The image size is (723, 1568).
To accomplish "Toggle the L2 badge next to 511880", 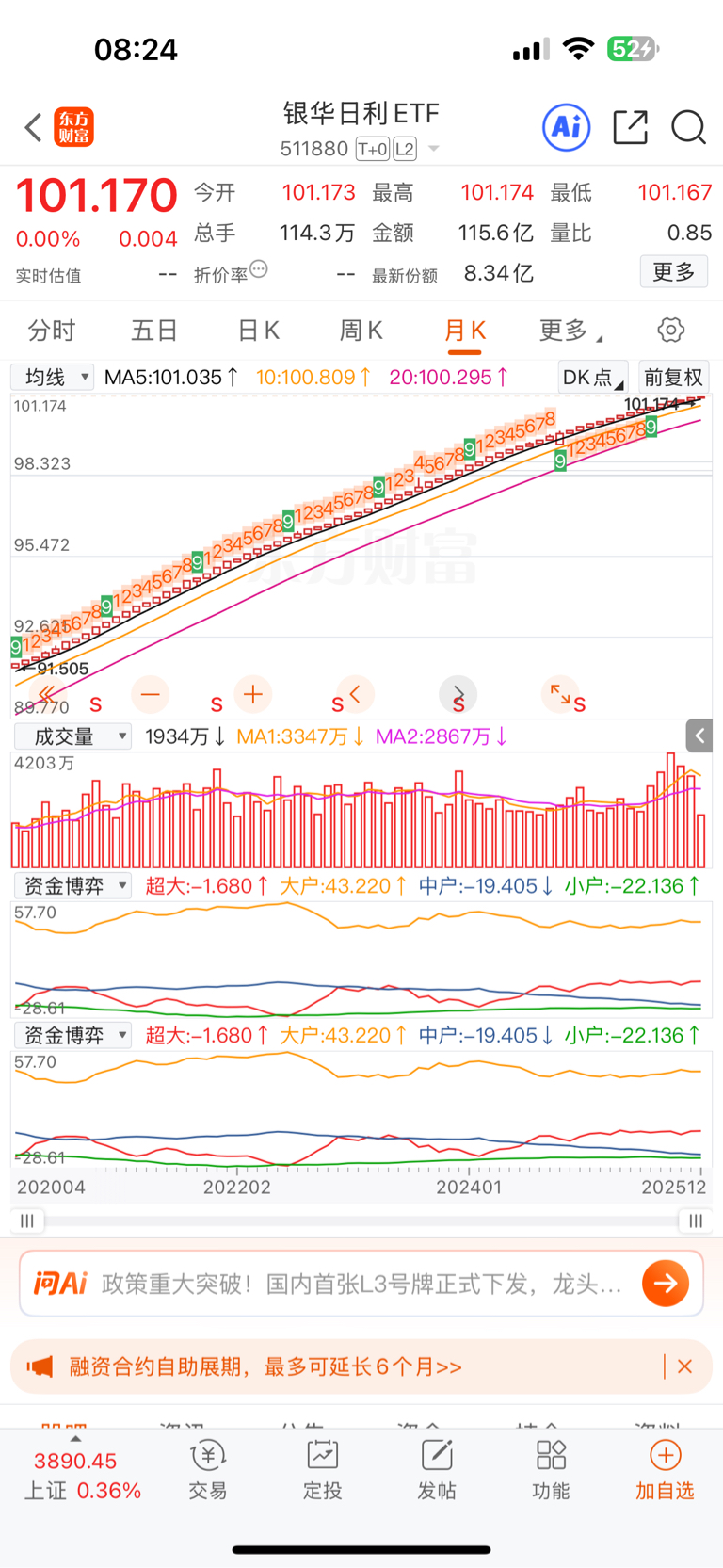I will (405, 149).
